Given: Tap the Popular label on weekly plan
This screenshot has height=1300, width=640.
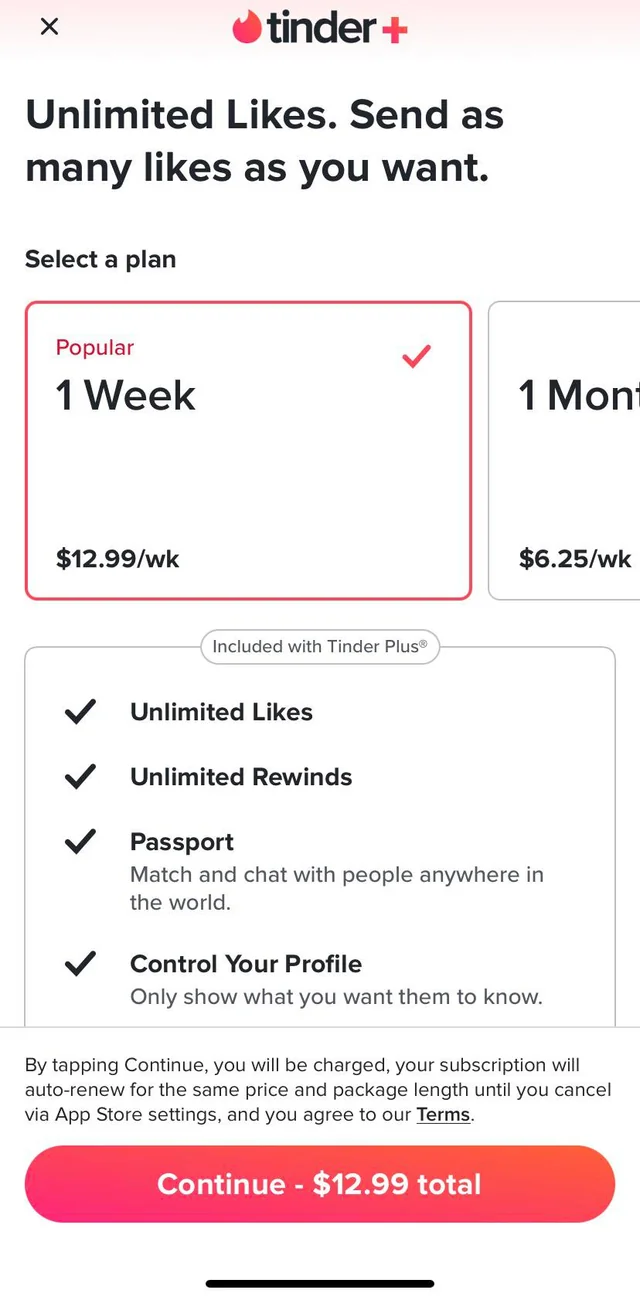Looking at the screenshot, I should (95, 348).
